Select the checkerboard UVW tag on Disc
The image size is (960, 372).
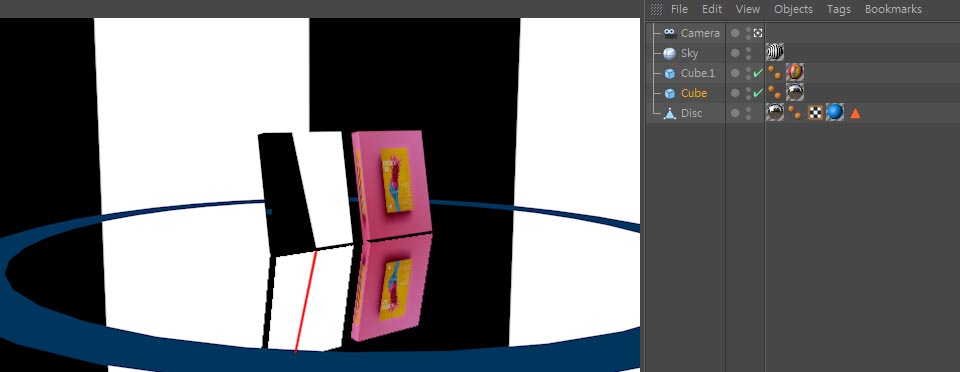point(815,113)
